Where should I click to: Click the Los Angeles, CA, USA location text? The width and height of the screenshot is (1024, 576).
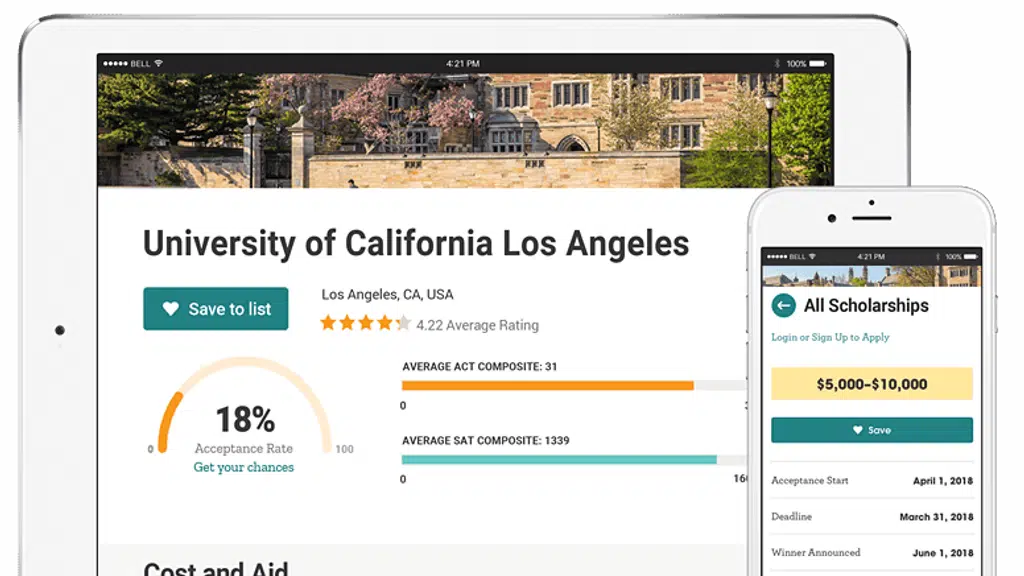[x=387, y=295]
